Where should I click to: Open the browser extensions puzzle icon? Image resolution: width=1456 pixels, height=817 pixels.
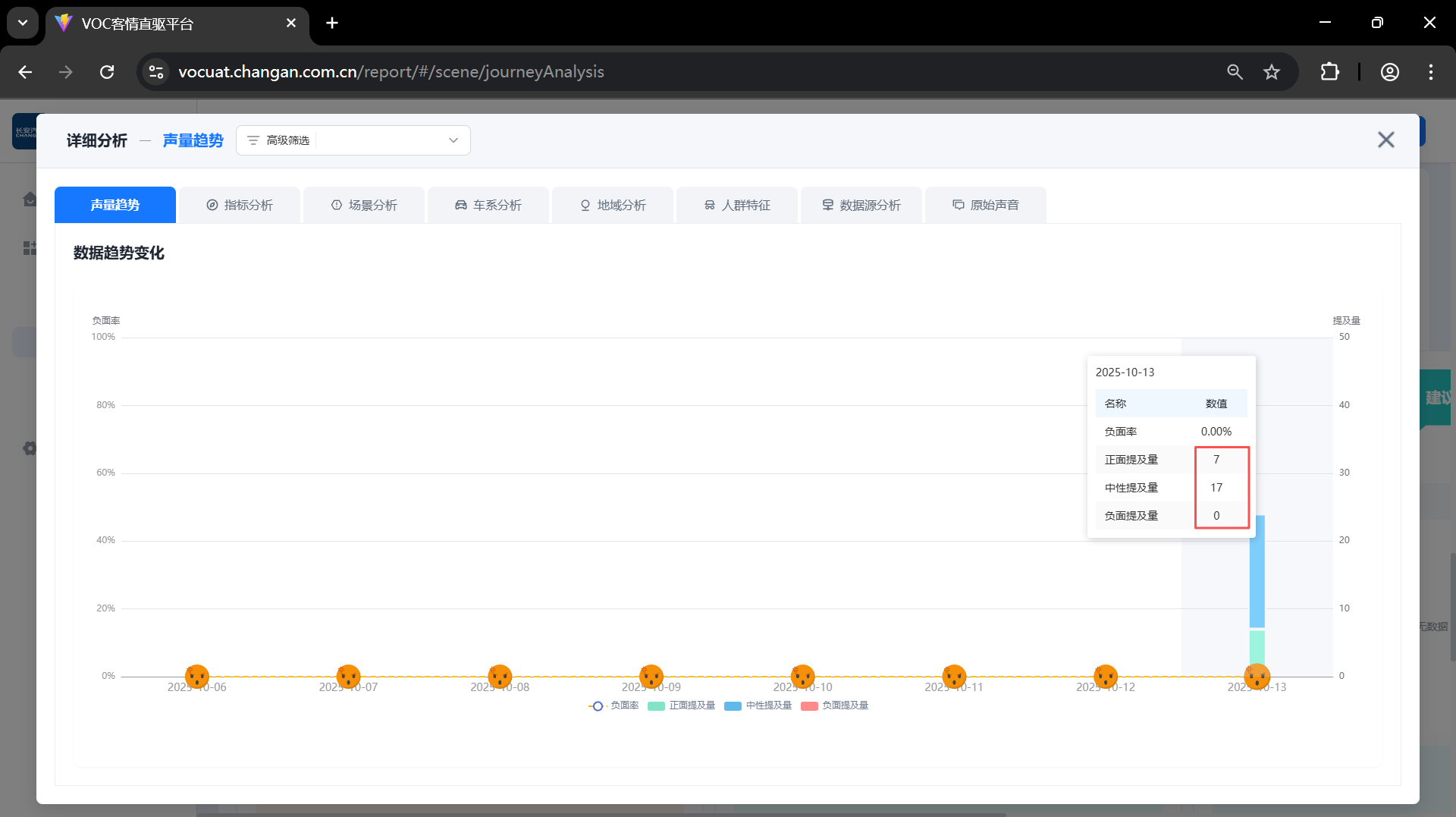tap(1329, 72)
